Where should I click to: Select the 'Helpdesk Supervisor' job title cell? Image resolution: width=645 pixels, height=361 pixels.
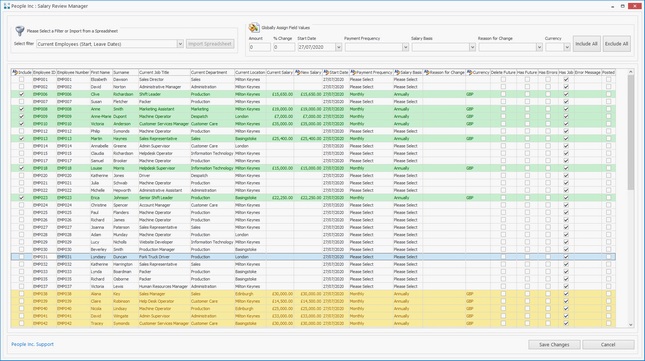[x=164, y=168]
